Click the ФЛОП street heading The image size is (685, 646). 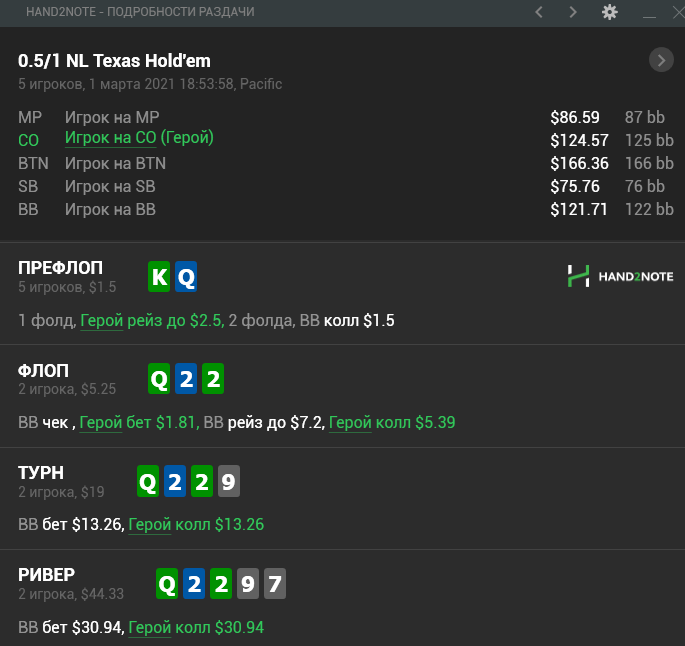click(43, 371)
